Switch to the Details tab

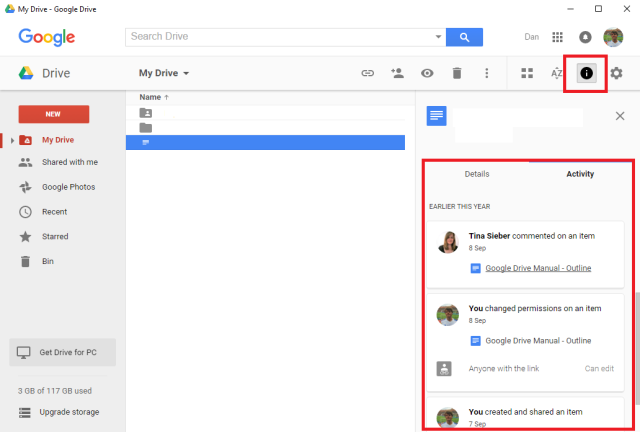(x=476, y=174)
